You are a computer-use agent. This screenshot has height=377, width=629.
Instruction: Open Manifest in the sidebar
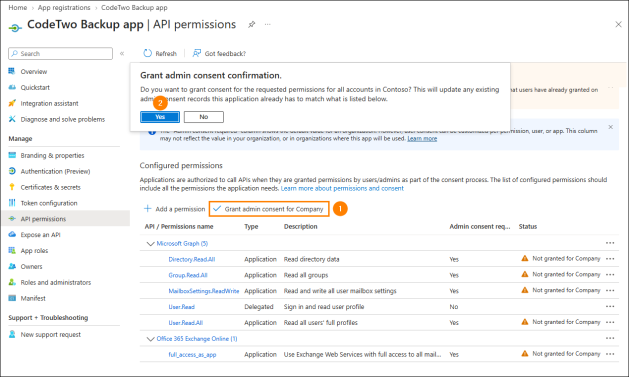click(x=33, y=298)
